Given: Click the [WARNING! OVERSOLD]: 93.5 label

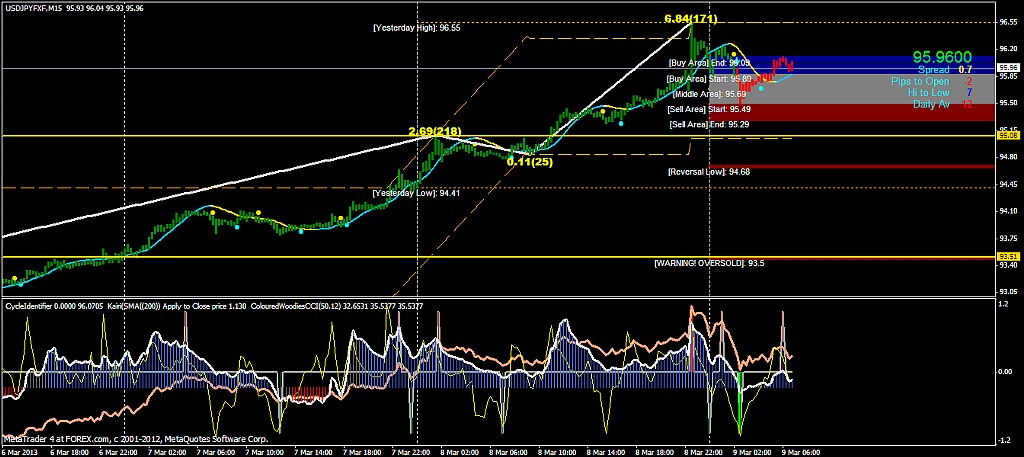Looking at the screenshot, I should click(709, 263).
